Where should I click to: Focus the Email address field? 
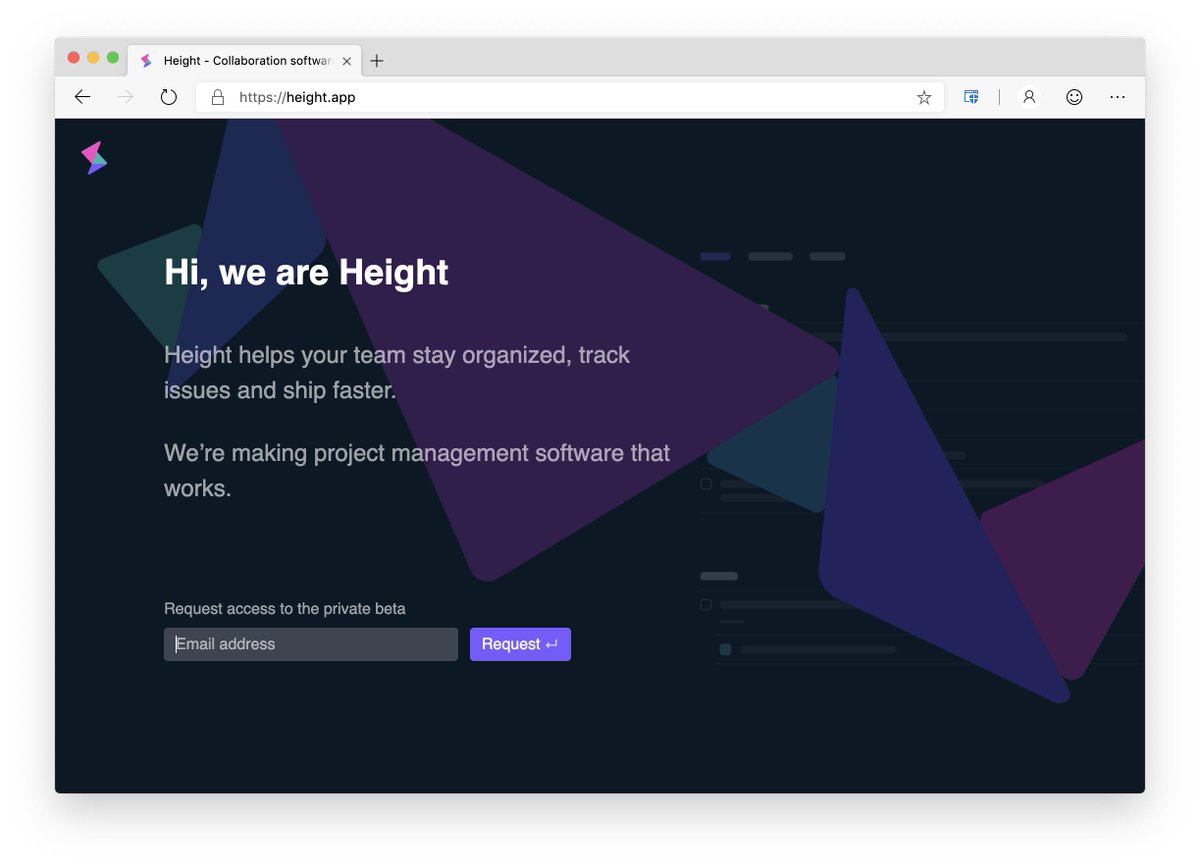(311, 644)
